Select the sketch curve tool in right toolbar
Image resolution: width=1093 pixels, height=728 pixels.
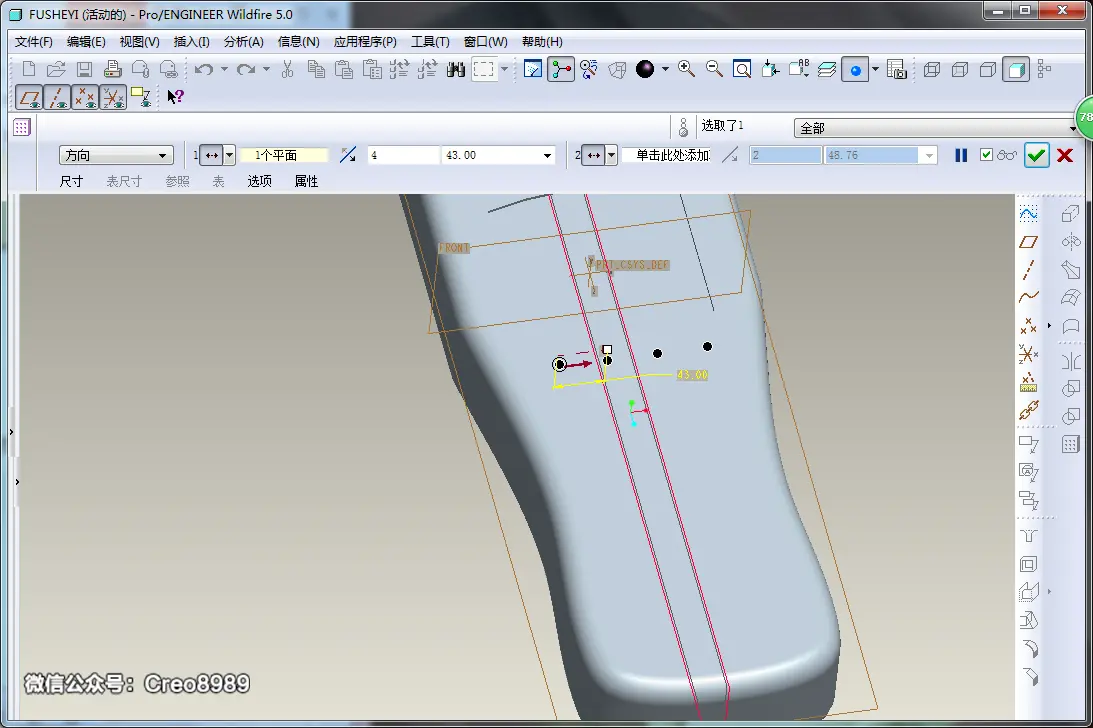click(x=1028, y=213)
